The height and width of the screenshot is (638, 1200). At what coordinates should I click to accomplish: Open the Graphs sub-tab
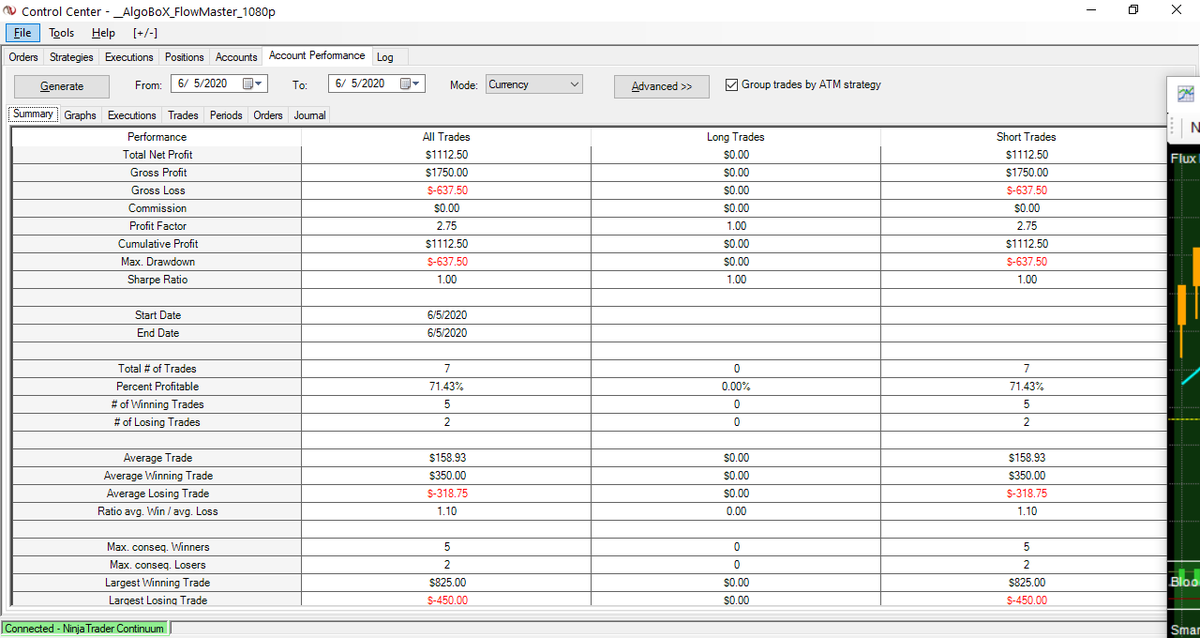tap(80, 115)
